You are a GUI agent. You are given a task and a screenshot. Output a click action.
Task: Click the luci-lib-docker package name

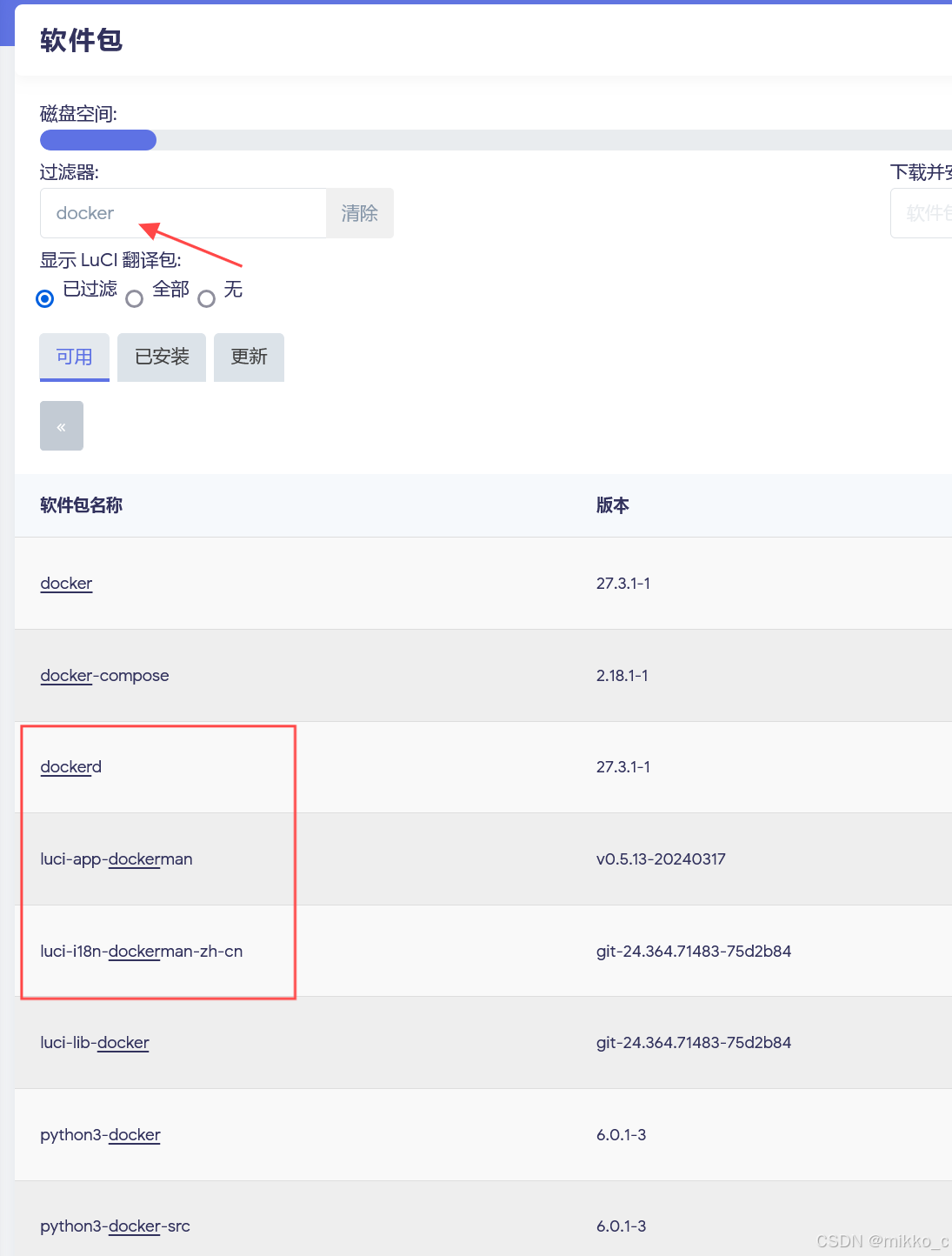click(95, 1043)
